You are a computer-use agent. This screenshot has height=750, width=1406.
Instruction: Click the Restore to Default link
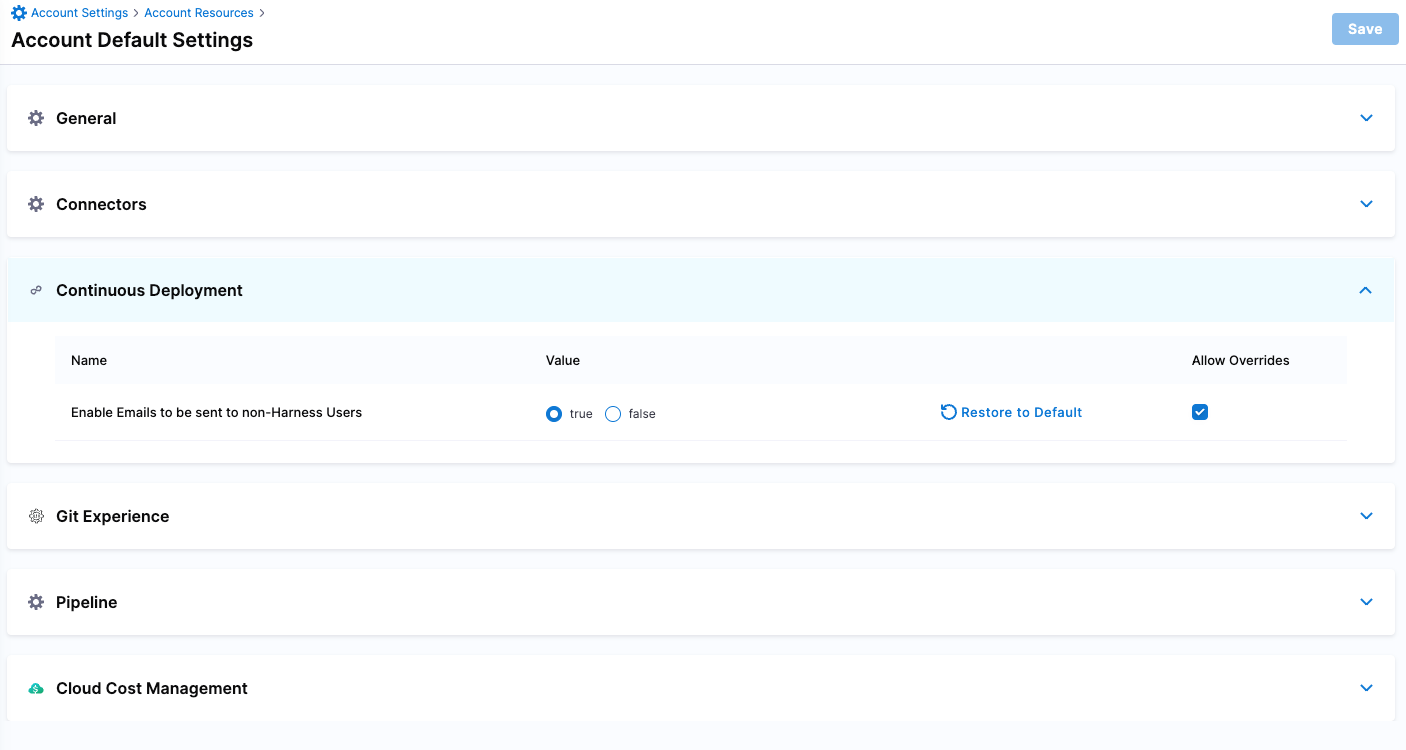1021,412
